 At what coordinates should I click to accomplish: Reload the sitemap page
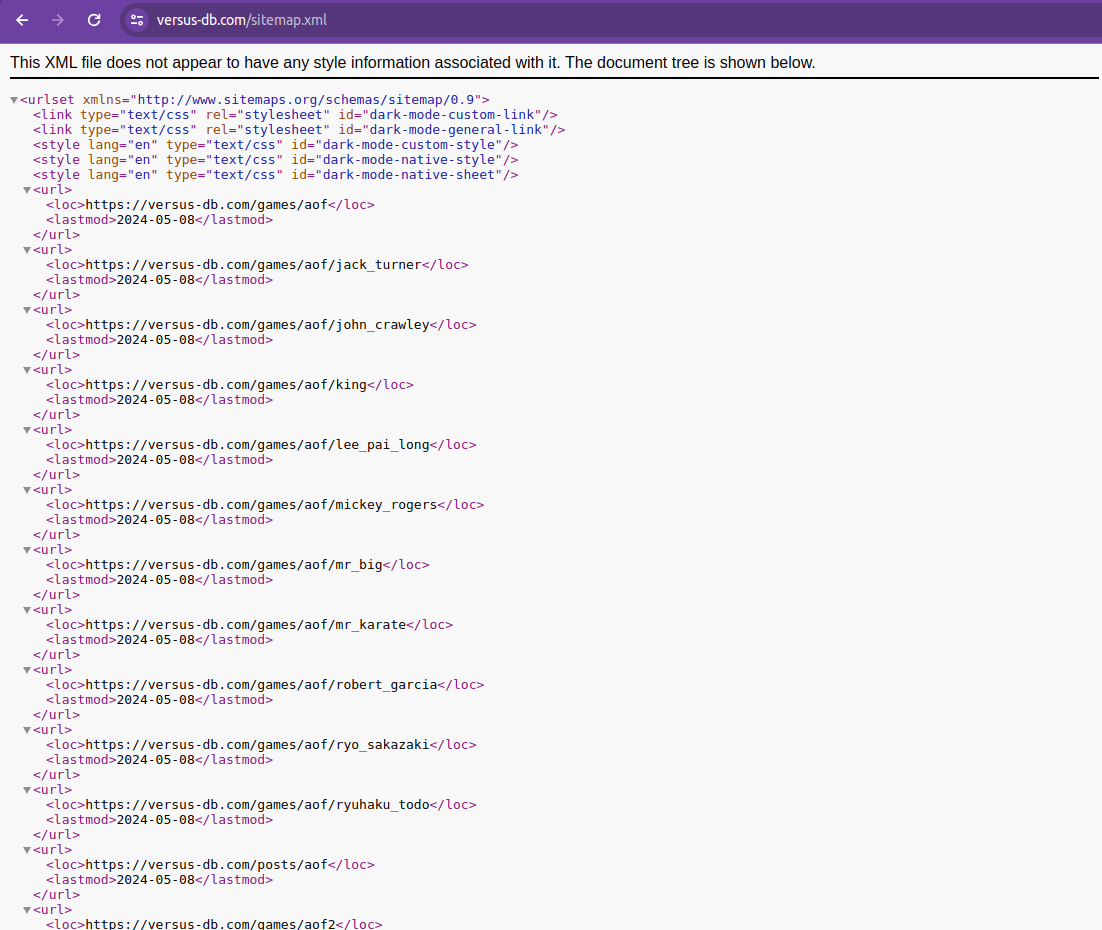point(93,20)
